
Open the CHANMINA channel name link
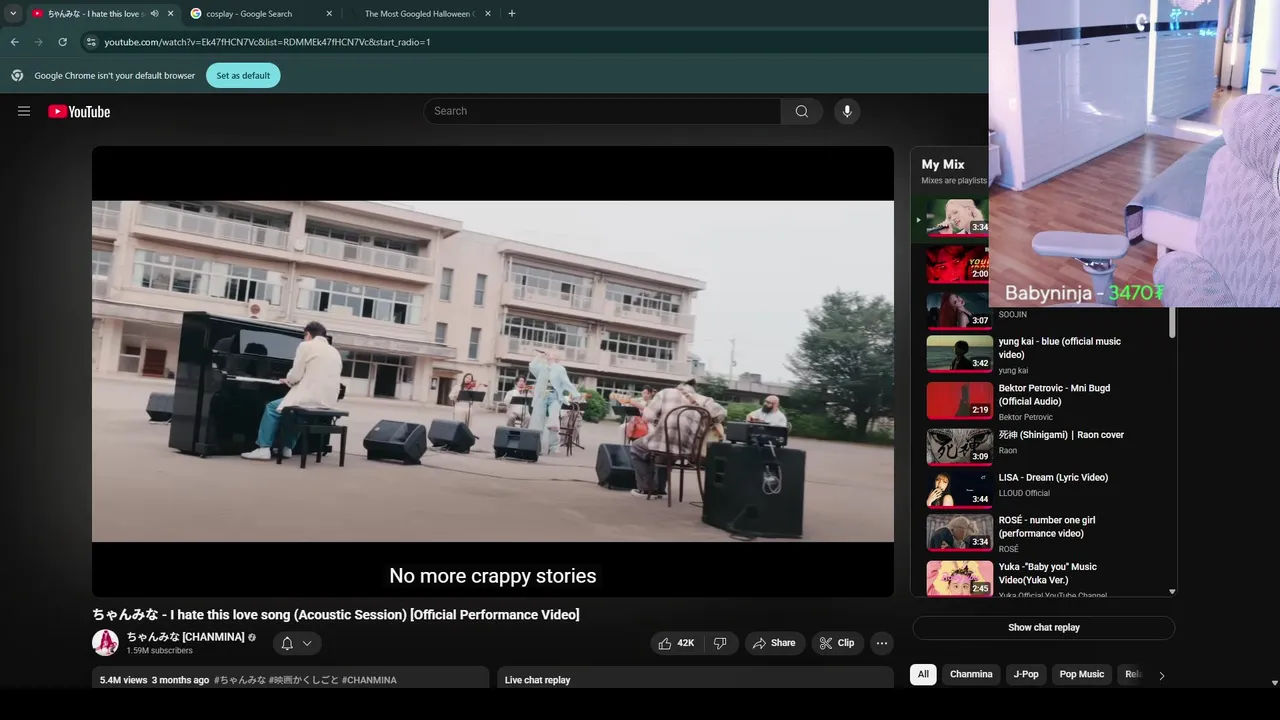pyautogui.click(x=185, y=637)
